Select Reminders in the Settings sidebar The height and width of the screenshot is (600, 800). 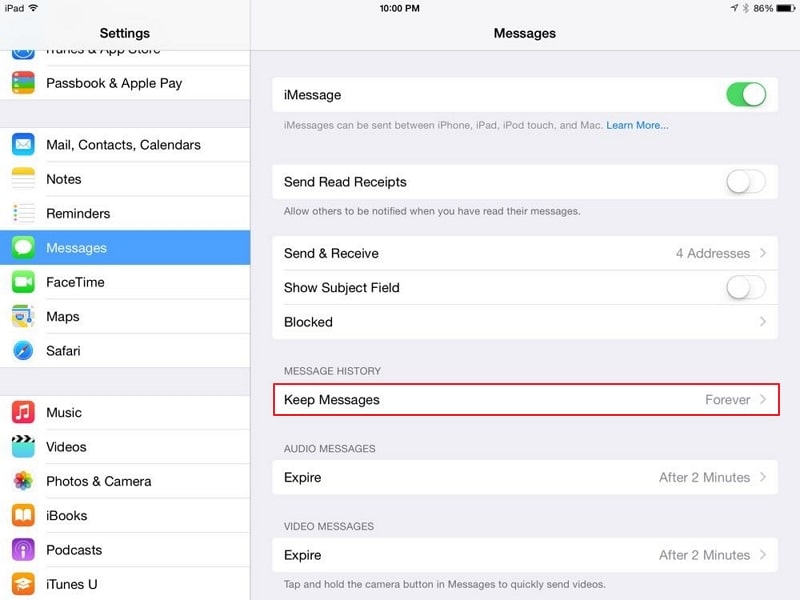click(125, 213)
